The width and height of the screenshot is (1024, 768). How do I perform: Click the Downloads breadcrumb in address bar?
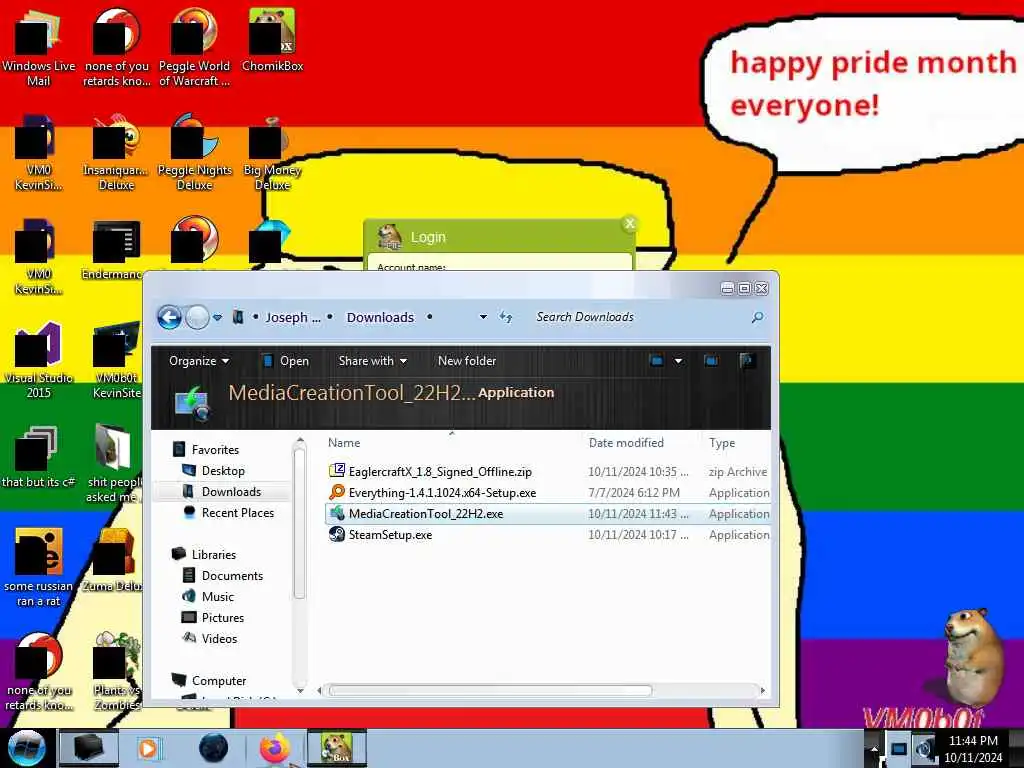click(380, 317)
